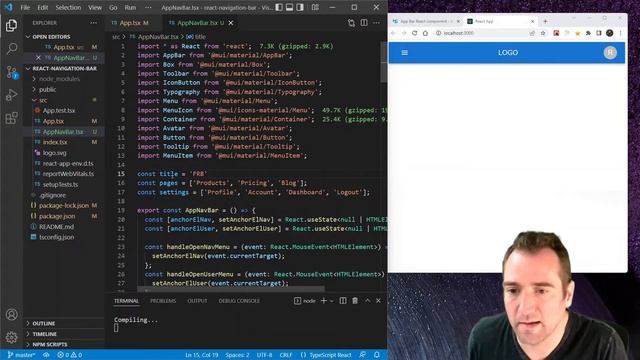Open the Explorer view in activity bar
Viewport: 640px width, 360px height.
(11, 25)
